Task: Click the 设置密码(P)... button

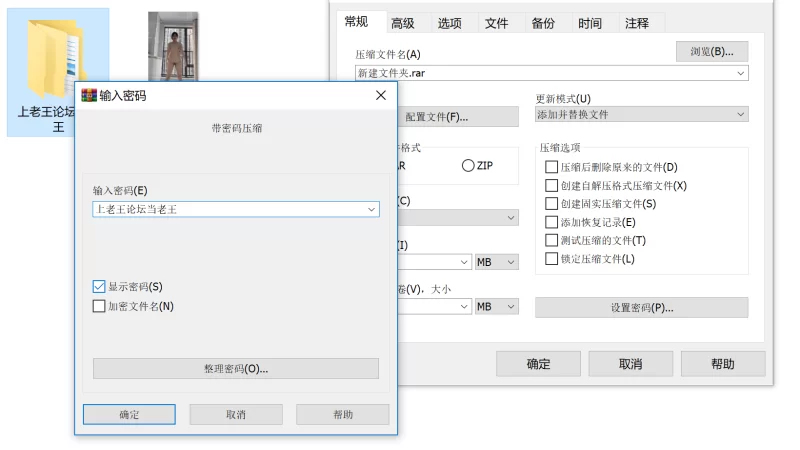Action: click(641, 308)
